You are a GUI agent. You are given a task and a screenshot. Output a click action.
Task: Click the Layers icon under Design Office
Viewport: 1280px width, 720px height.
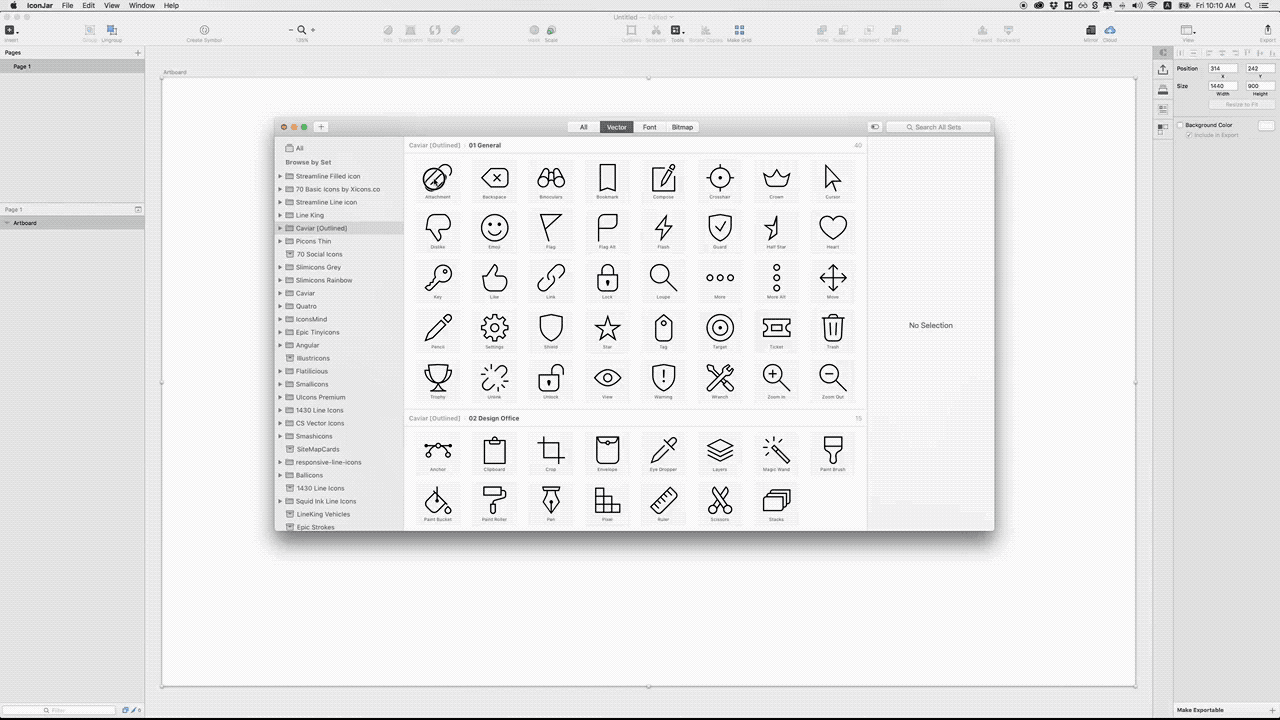720,451
